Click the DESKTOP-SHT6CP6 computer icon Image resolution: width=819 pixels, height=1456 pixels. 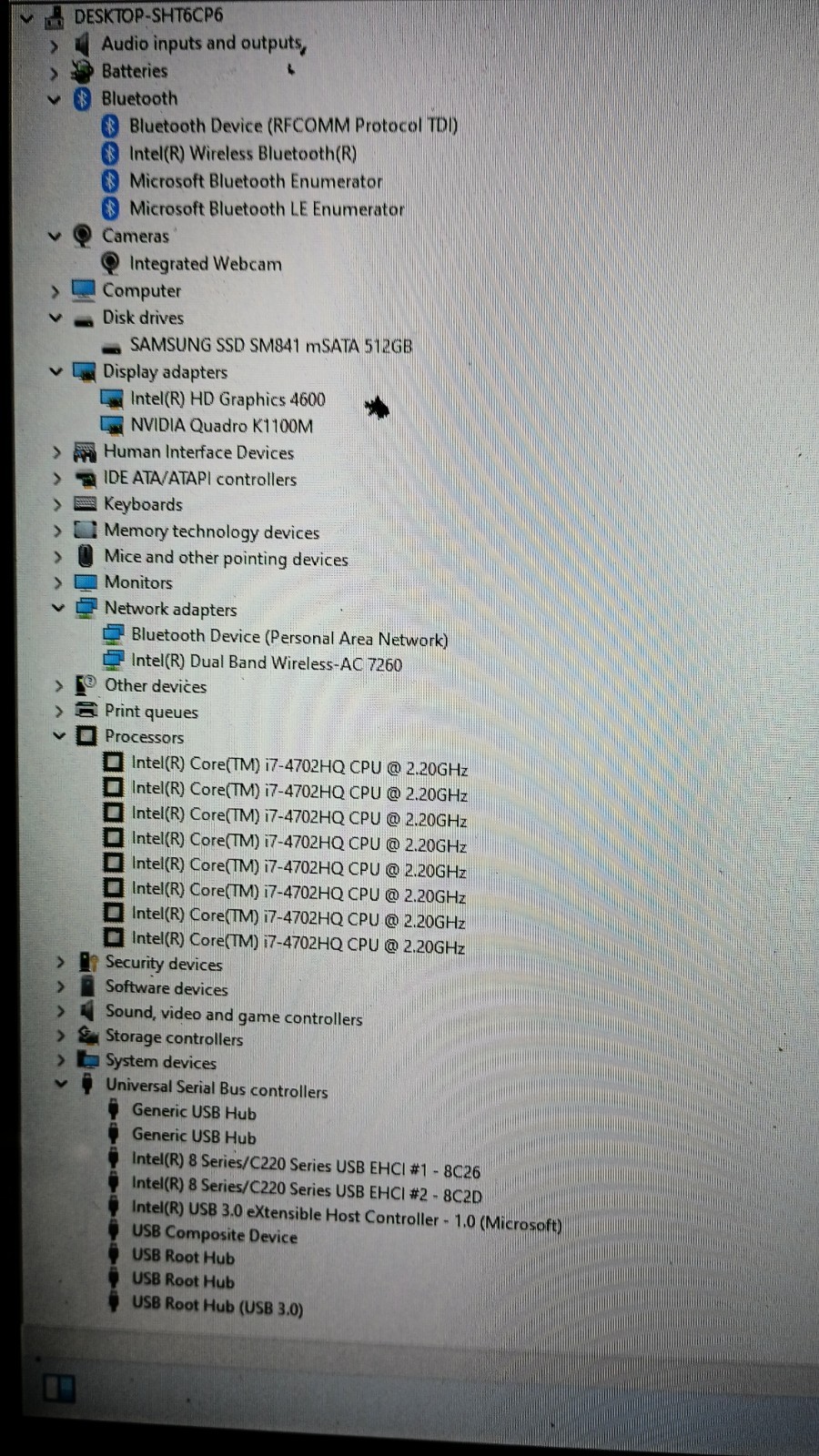click(x=54, y=16)
